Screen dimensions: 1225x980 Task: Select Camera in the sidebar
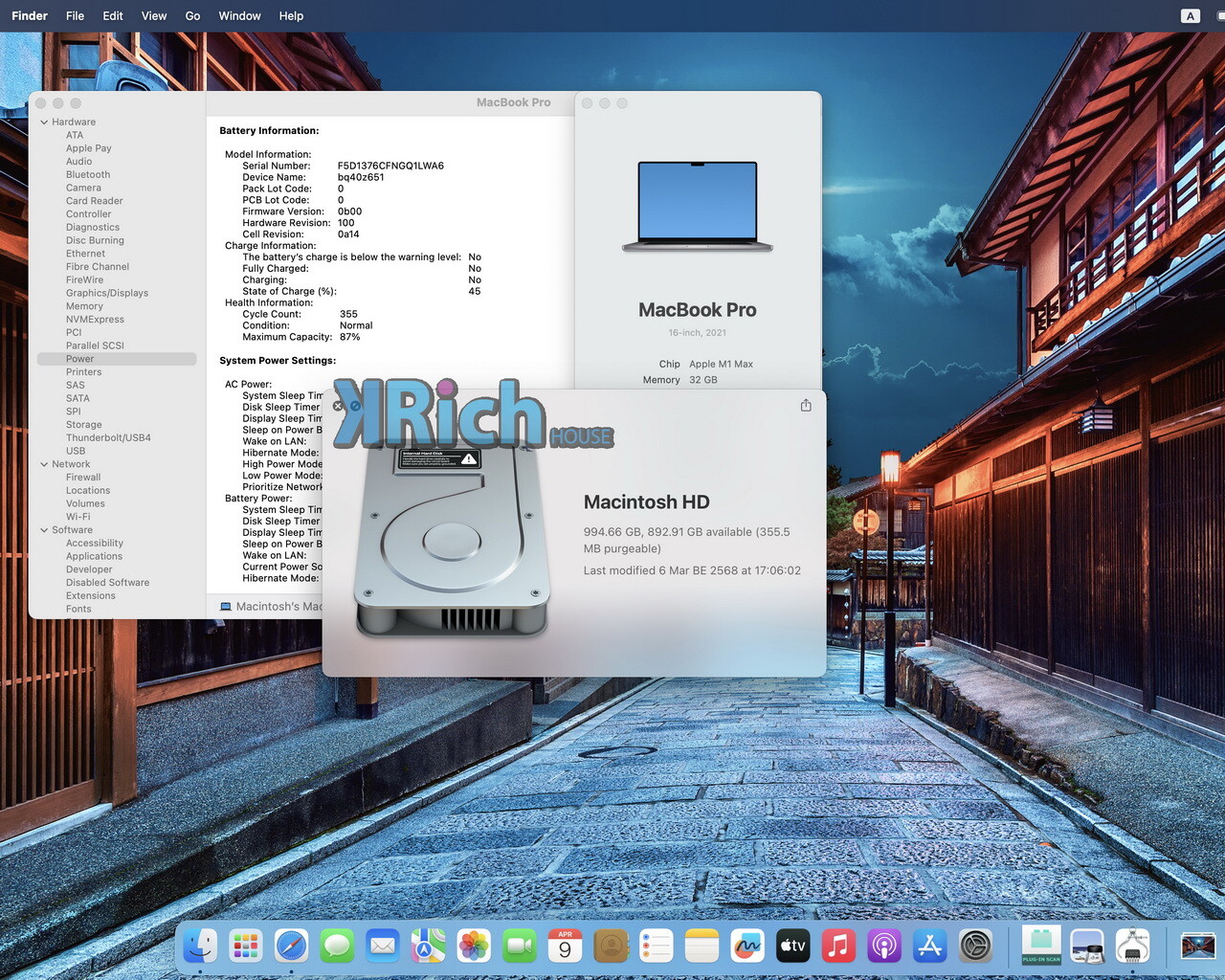pyautogui.click(x=83, y=188)
